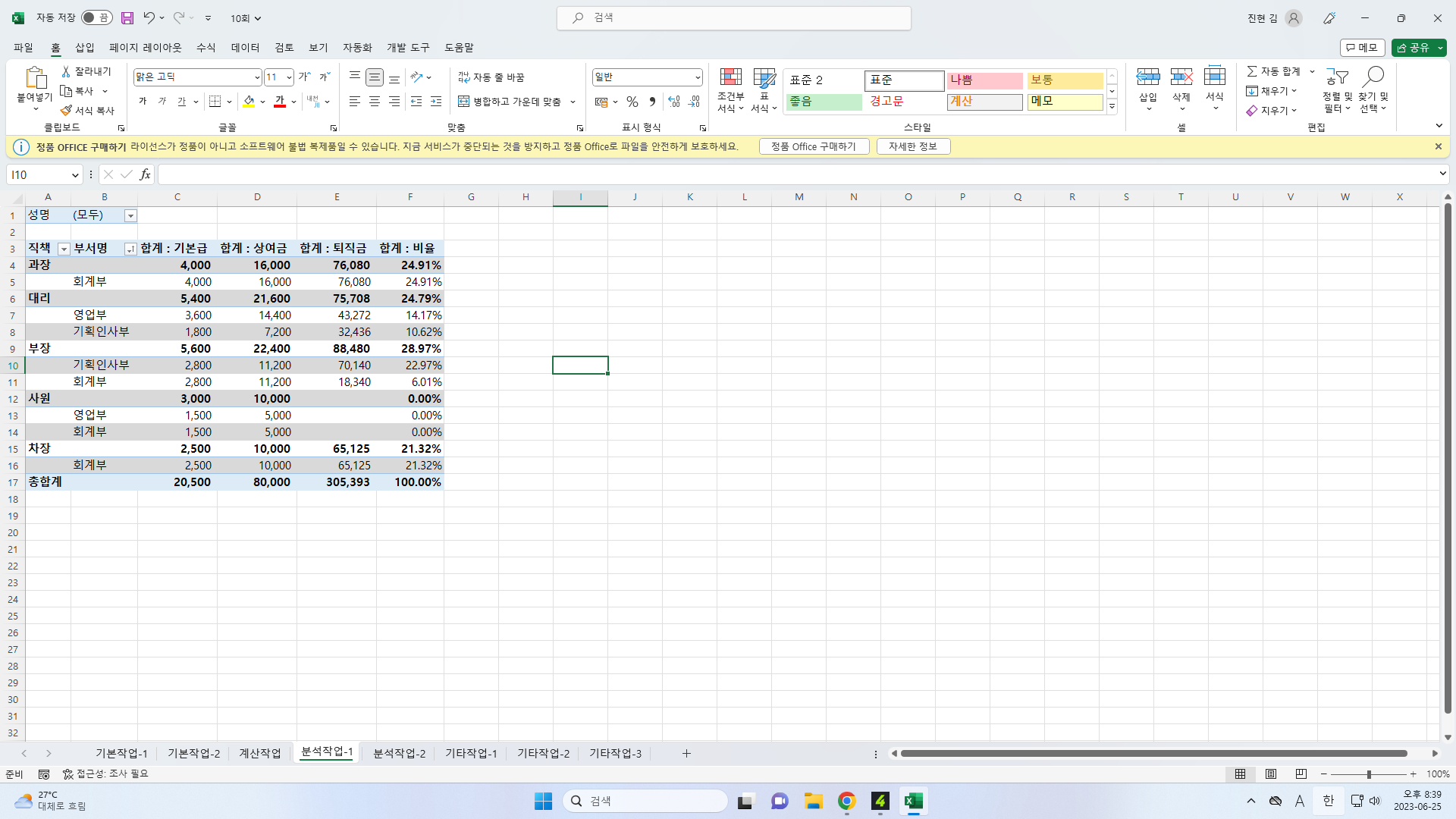Viewport: 1456px width, 819px height.
Task: Switch to the 분석작업-2 sheet tab
Action: click(399, 754)
